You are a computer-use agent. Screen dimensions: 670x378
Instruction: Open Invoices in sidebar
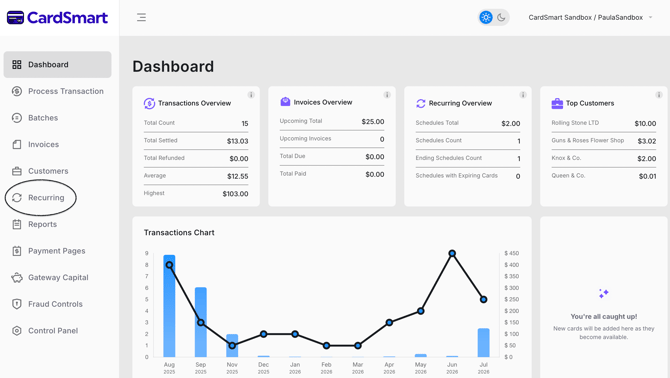point(58,144)
